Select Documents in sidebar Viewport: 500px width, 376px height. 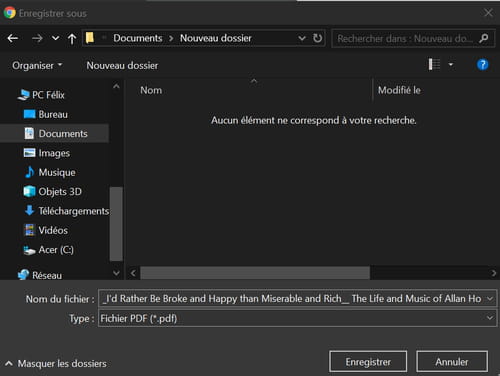[x=55, y=134]
